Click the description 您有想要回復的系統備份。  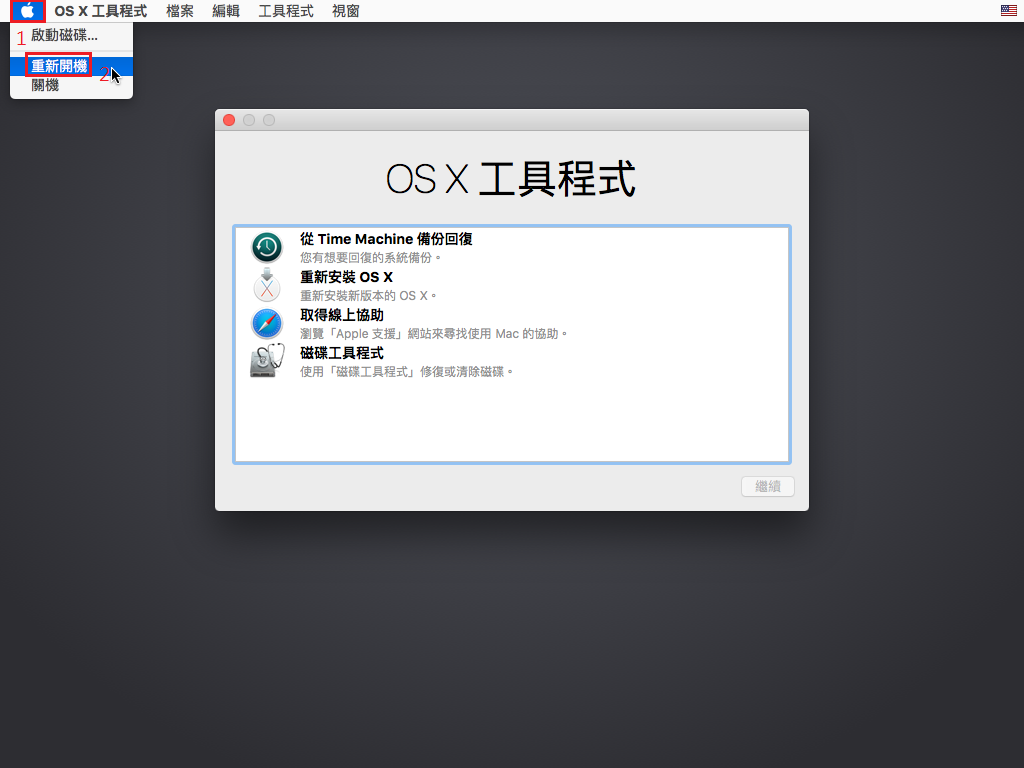(x=371, y=258)
